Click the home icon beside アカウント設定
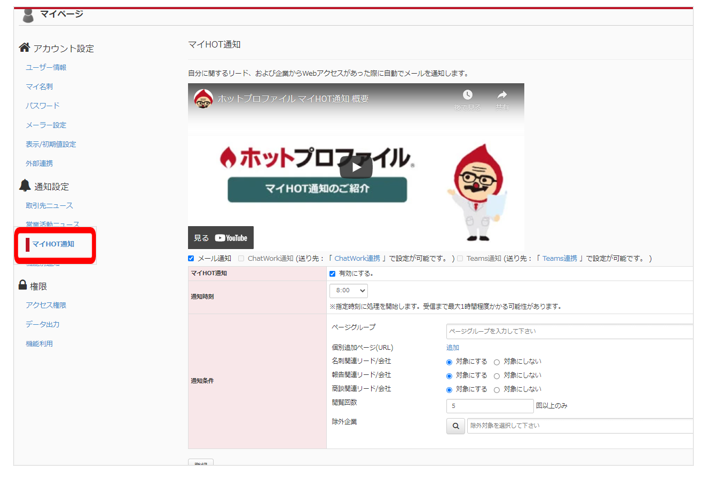This screenshot has width=705, height=477. (24, 47)
